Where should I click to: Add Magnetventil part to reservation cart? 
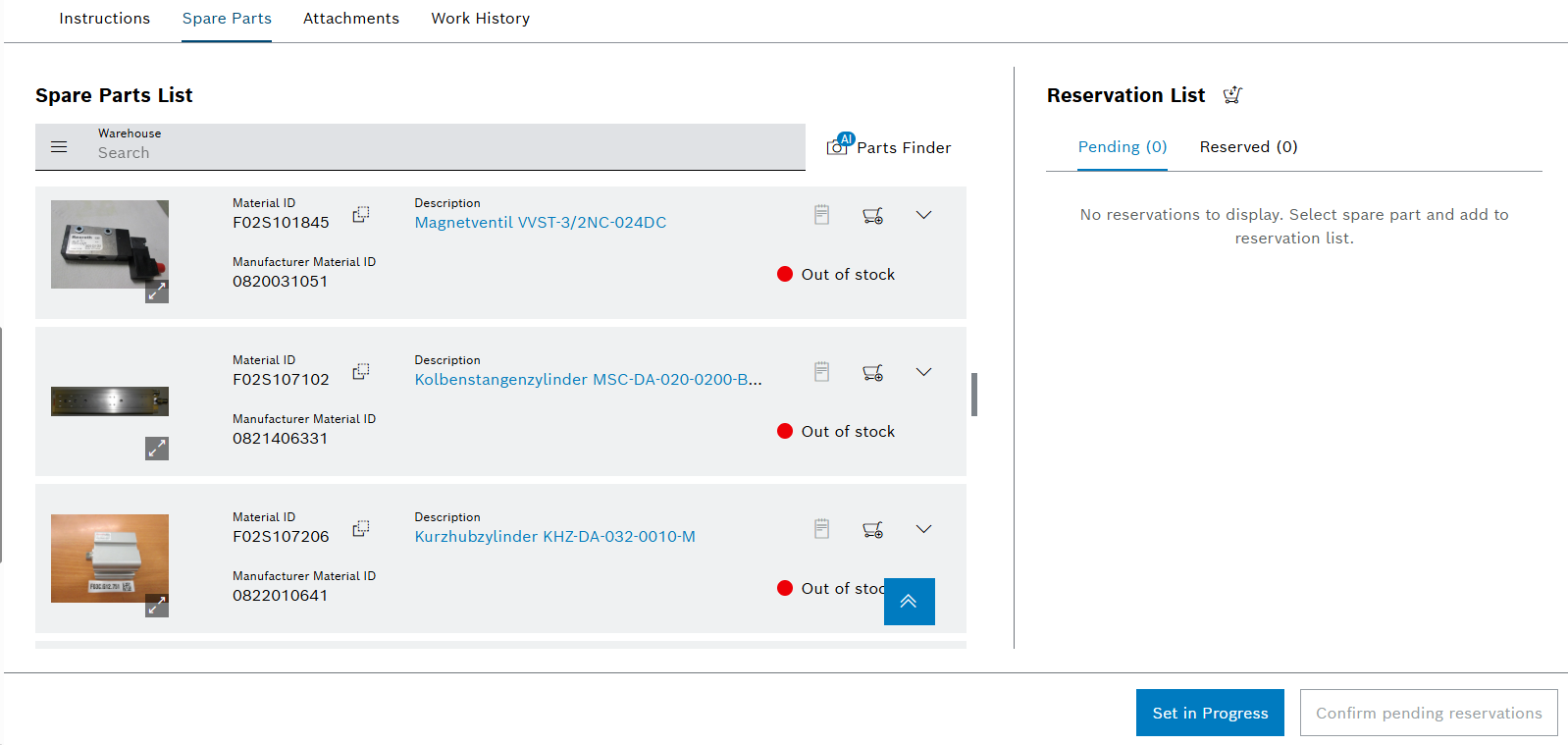872,215
